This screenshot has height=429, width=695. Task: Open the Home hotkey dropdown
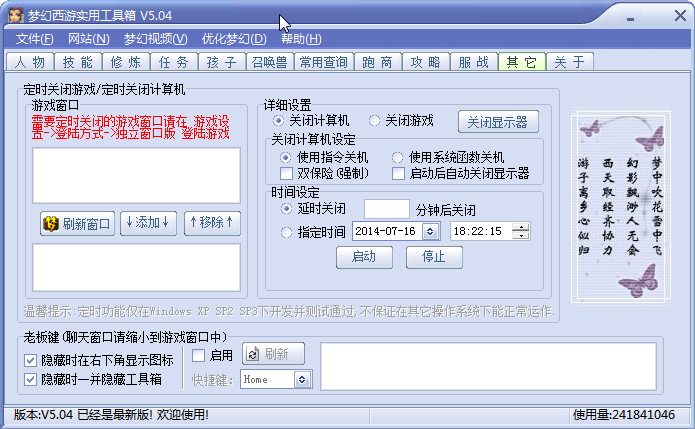302,380
